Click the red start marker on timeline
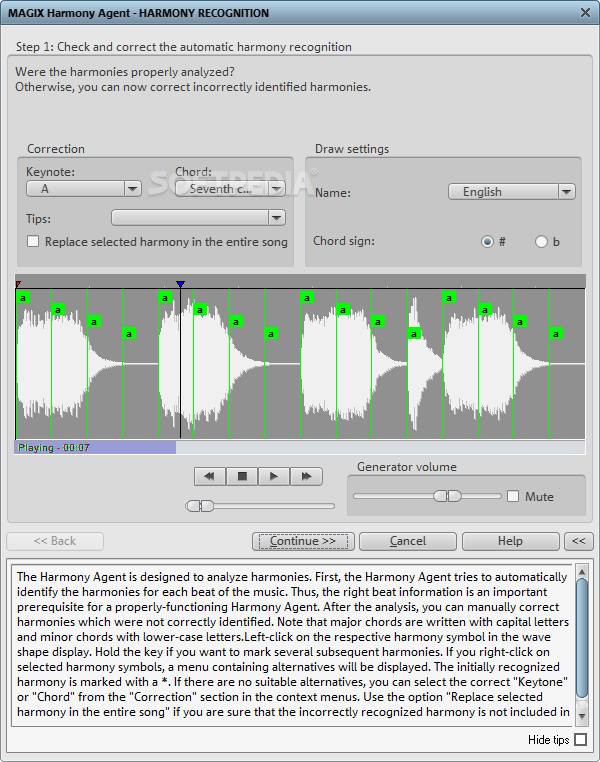This screenshot has width=600, height=762. 18,284
